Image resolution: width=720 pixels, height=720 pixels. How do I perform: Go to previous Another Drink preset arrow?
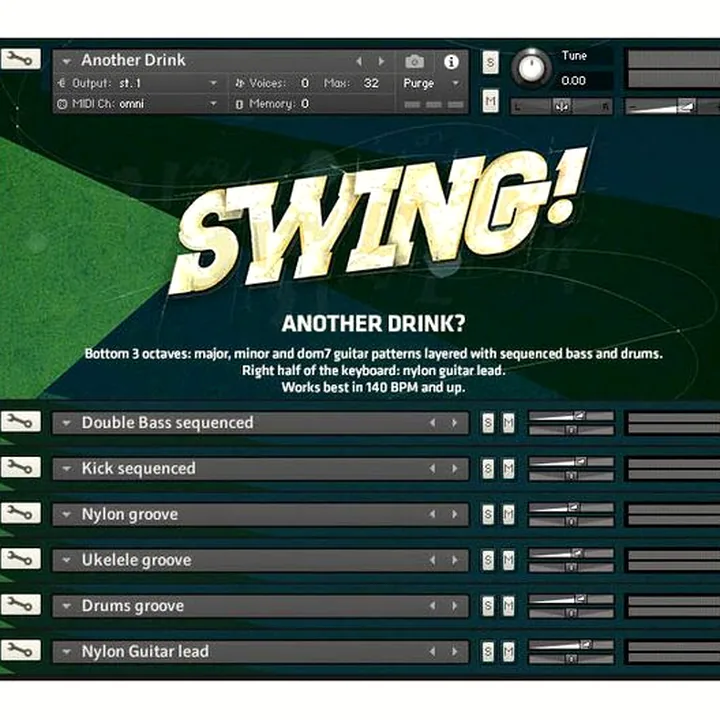(359, 61)
